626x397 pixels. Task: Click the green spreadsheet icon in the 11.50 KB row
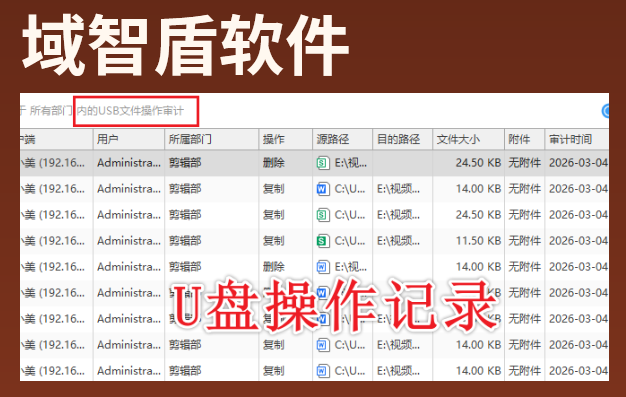(x=323, y=241)
